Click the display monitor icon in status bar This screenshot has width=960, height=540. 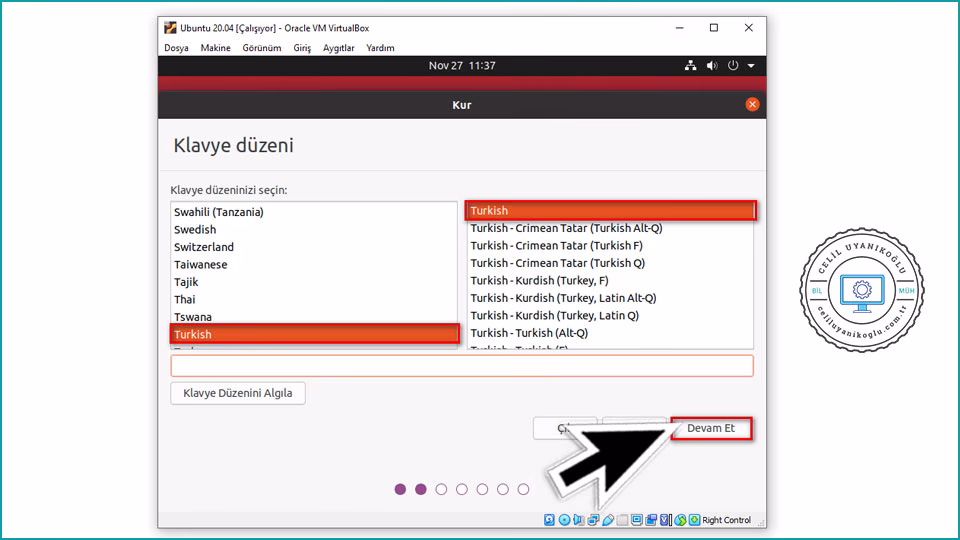(x=637, y=520)
